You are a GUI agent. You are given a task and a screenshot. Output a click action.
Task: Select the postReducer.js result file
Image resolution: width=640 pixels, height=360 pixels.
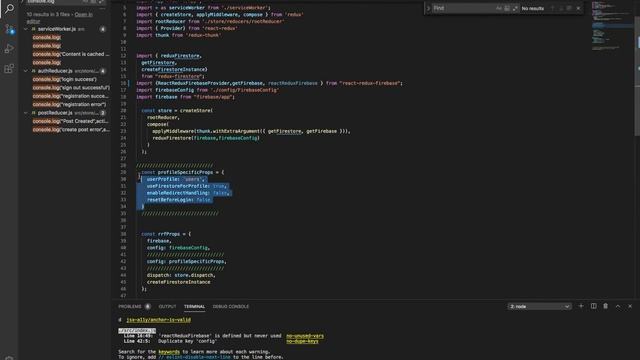coord(55,113)
